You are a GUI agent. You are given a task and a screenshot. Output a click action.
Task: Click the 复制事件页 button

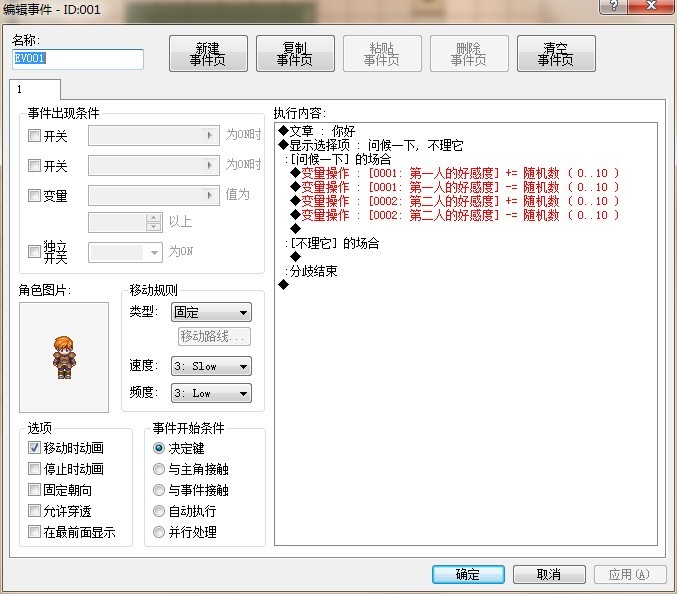click(x=295, y=54)
